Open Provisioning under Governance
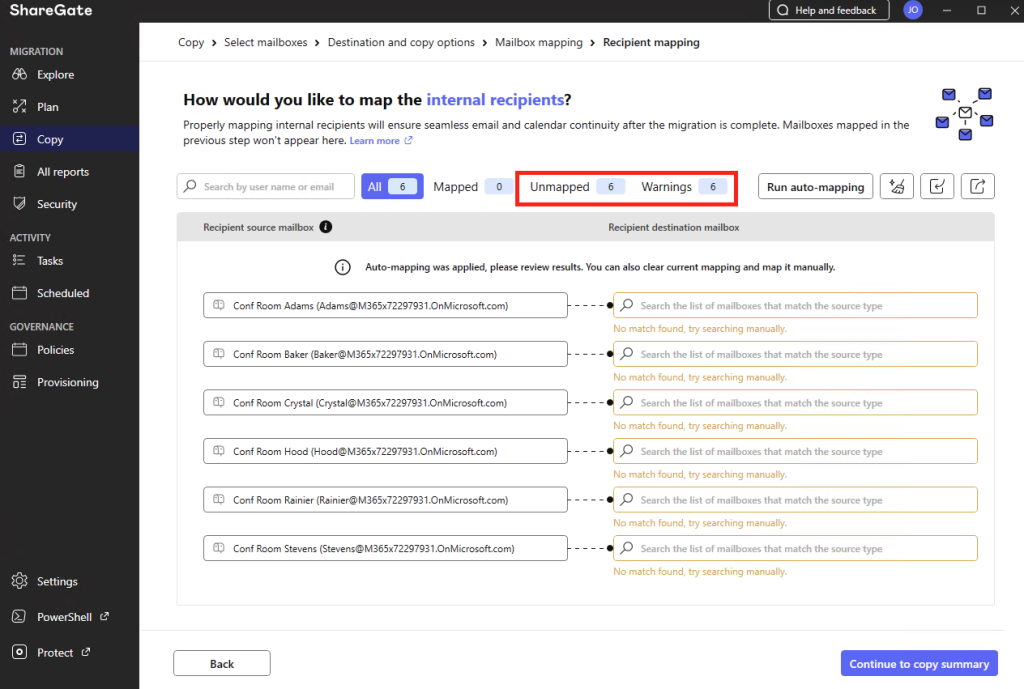The image size is (1024, 689). pos(69,382)
